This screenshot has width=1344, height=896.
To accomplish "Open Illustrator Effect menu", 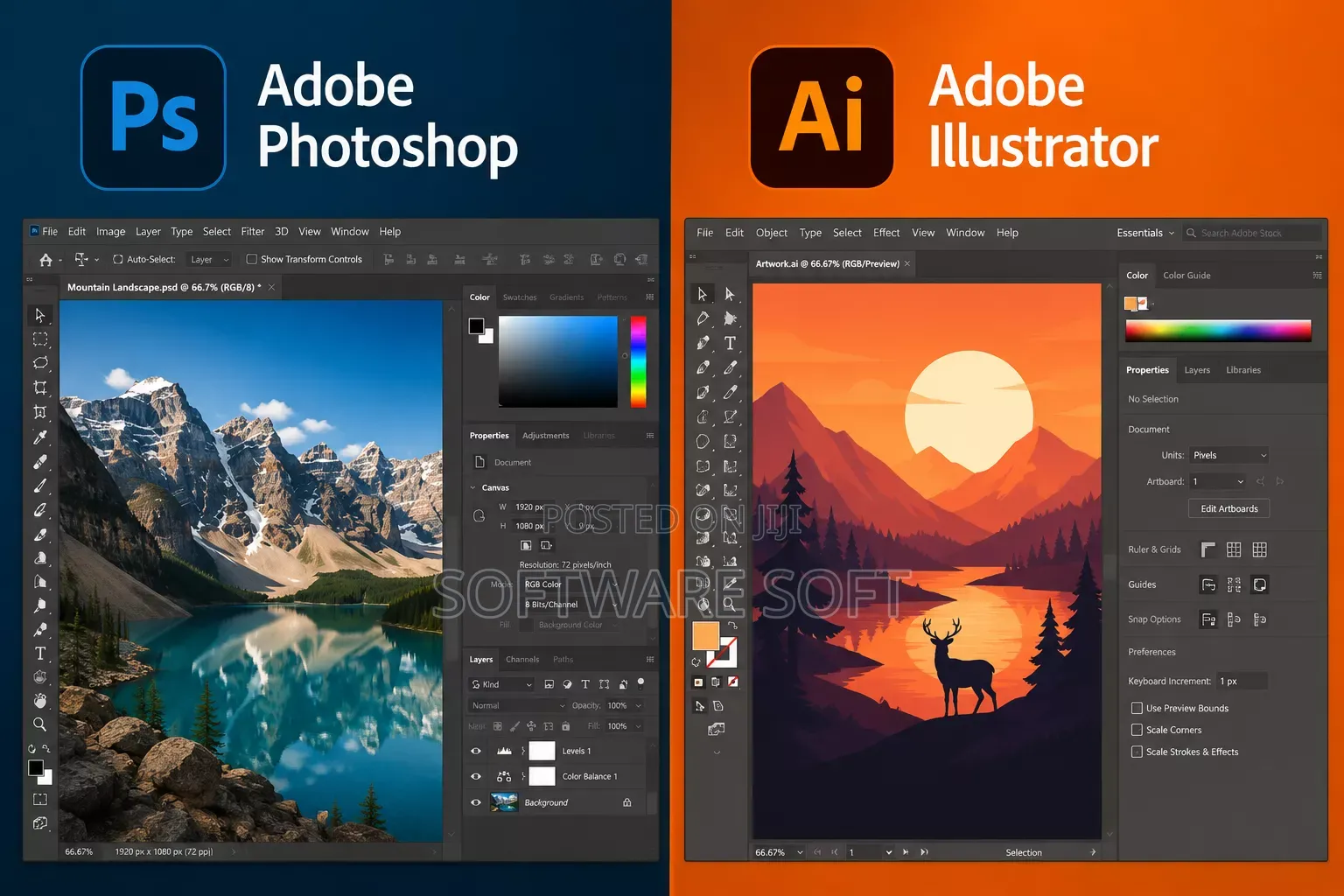I will click(x=886, y=233).
